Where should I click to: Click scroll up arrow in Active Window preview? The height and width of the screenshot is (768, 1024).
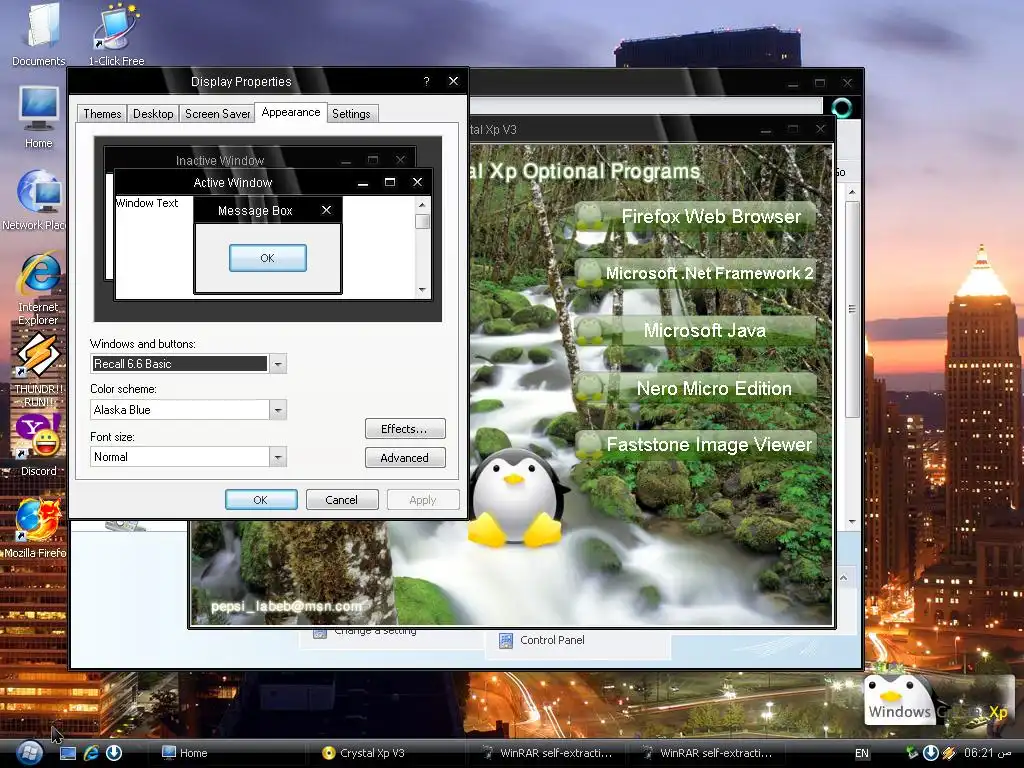[423, 205]
